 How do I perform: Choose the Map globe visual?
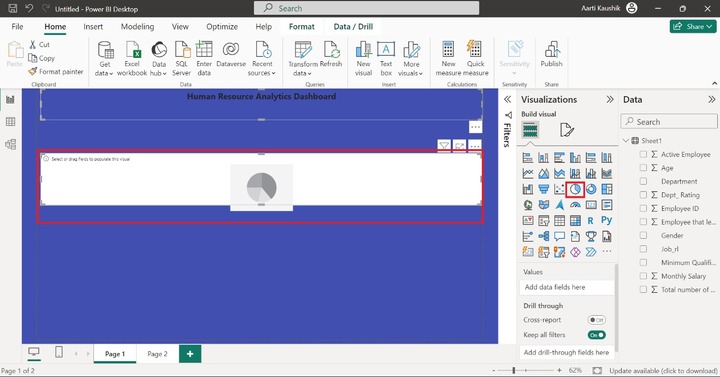coord(528,205)
